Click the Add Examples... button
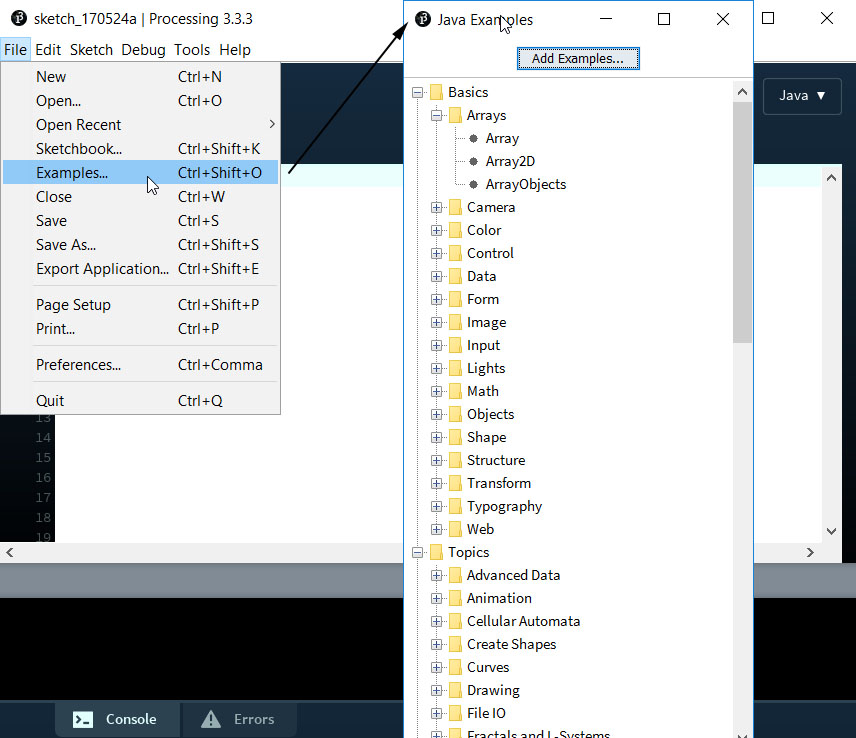The height and width of the screenshot is (738, 856). click(578, 58)
